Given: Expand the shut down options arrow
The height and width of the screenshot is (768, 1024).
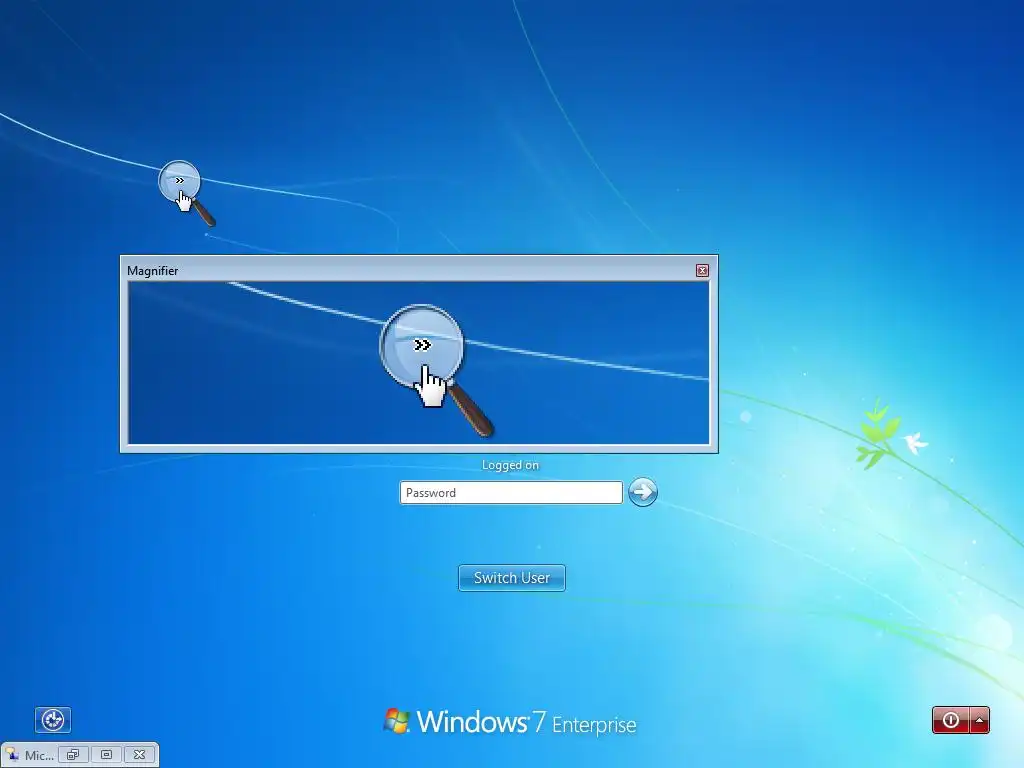Looking at the screenshot, I should click(980, 720).
